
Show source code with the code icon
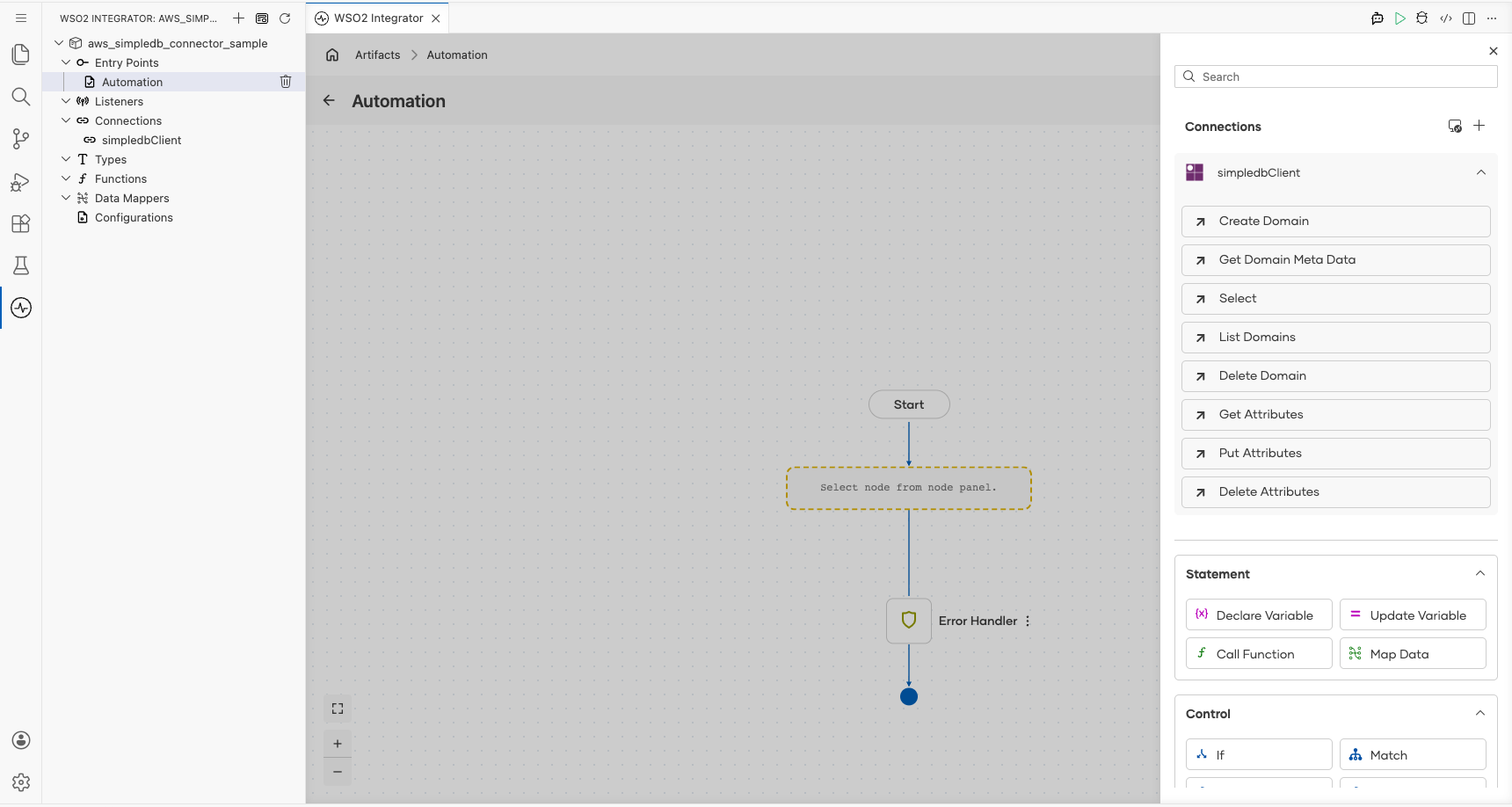1446,18
